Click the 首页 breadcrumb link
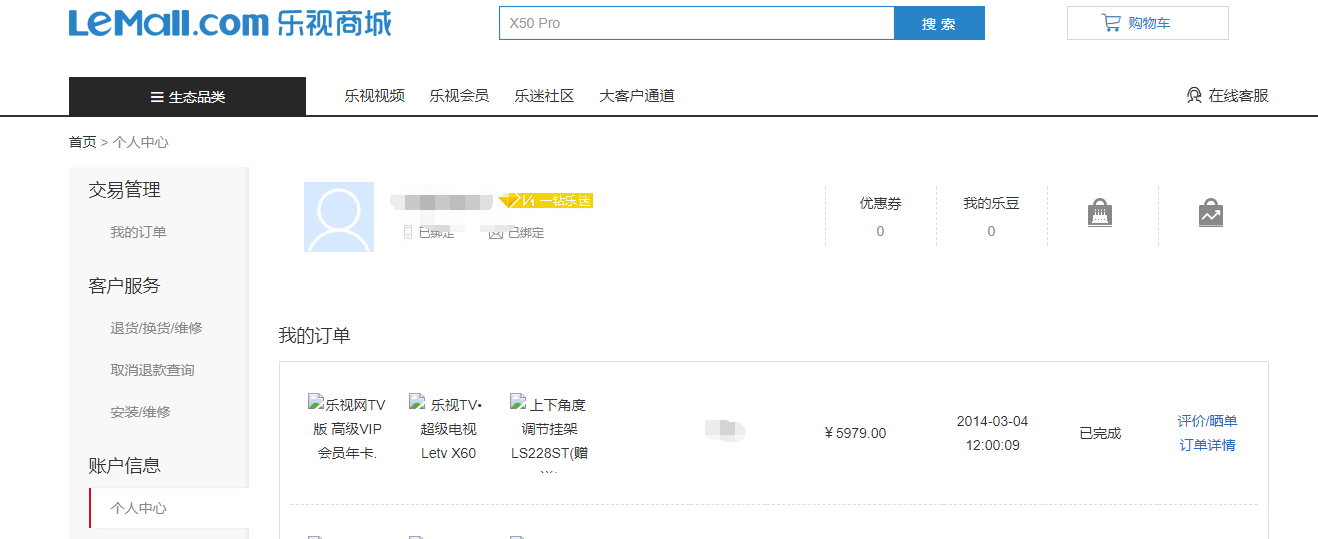Image resolution: width=1318 pixels, height=539 pixels. click(x=82, y=142)
